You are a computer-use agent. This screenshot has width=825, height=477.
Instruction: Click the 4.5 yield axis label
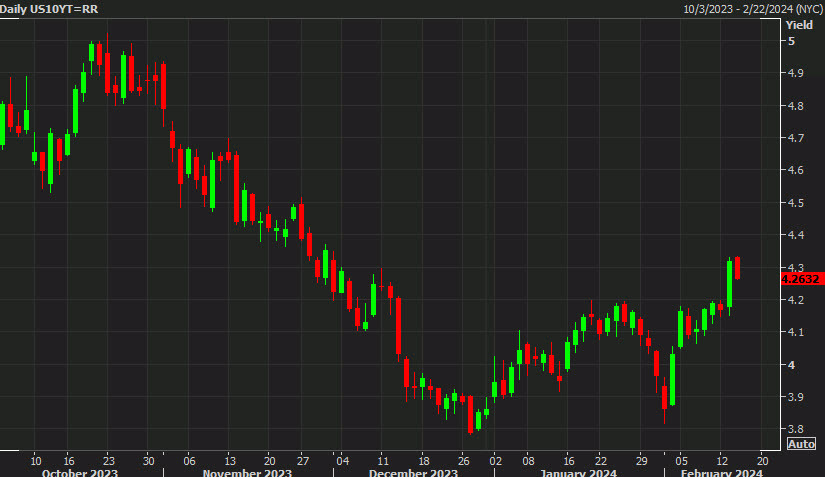(795, 202)
